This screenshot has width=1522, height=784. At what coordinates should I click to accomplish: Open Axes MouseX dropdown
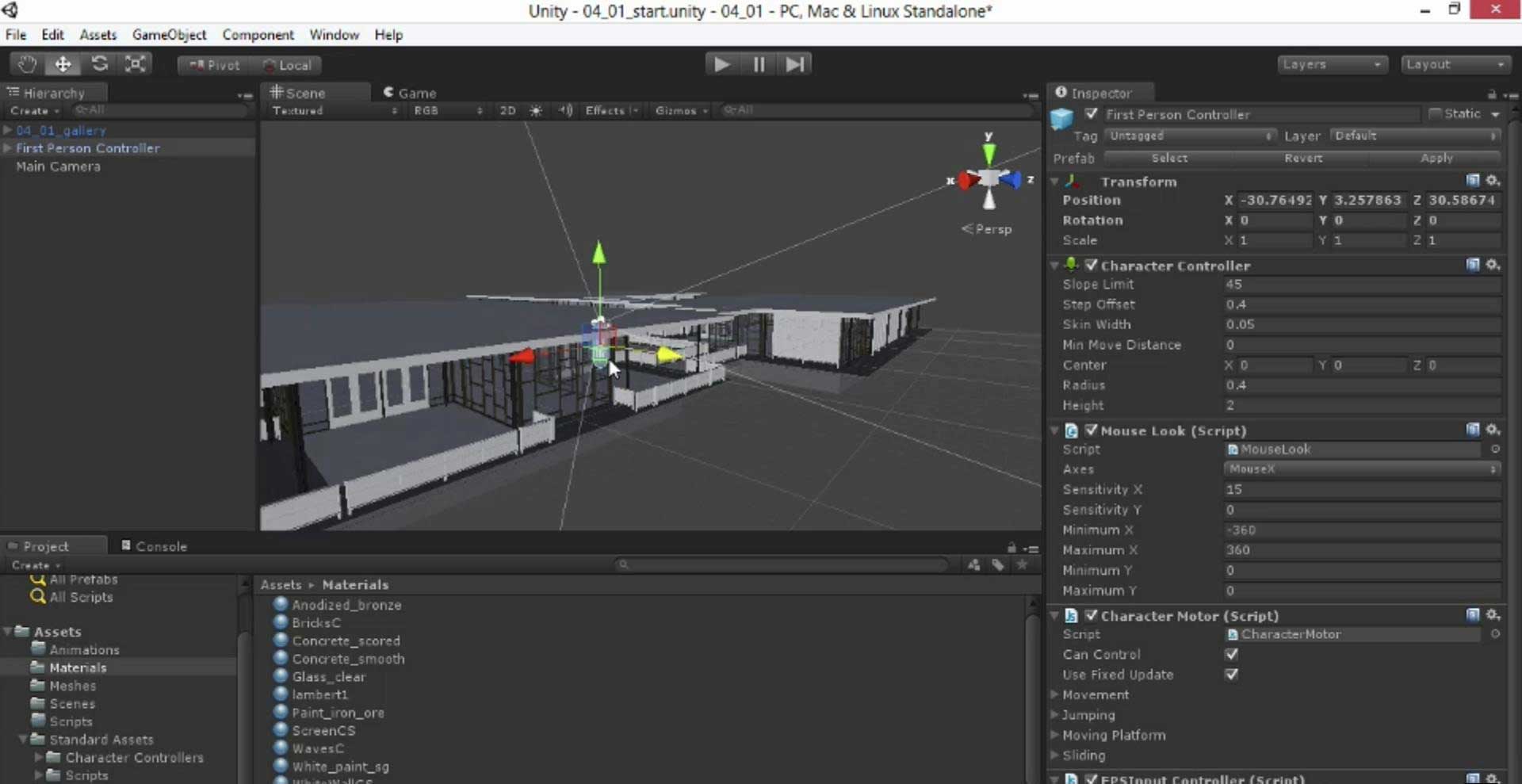1362,469
